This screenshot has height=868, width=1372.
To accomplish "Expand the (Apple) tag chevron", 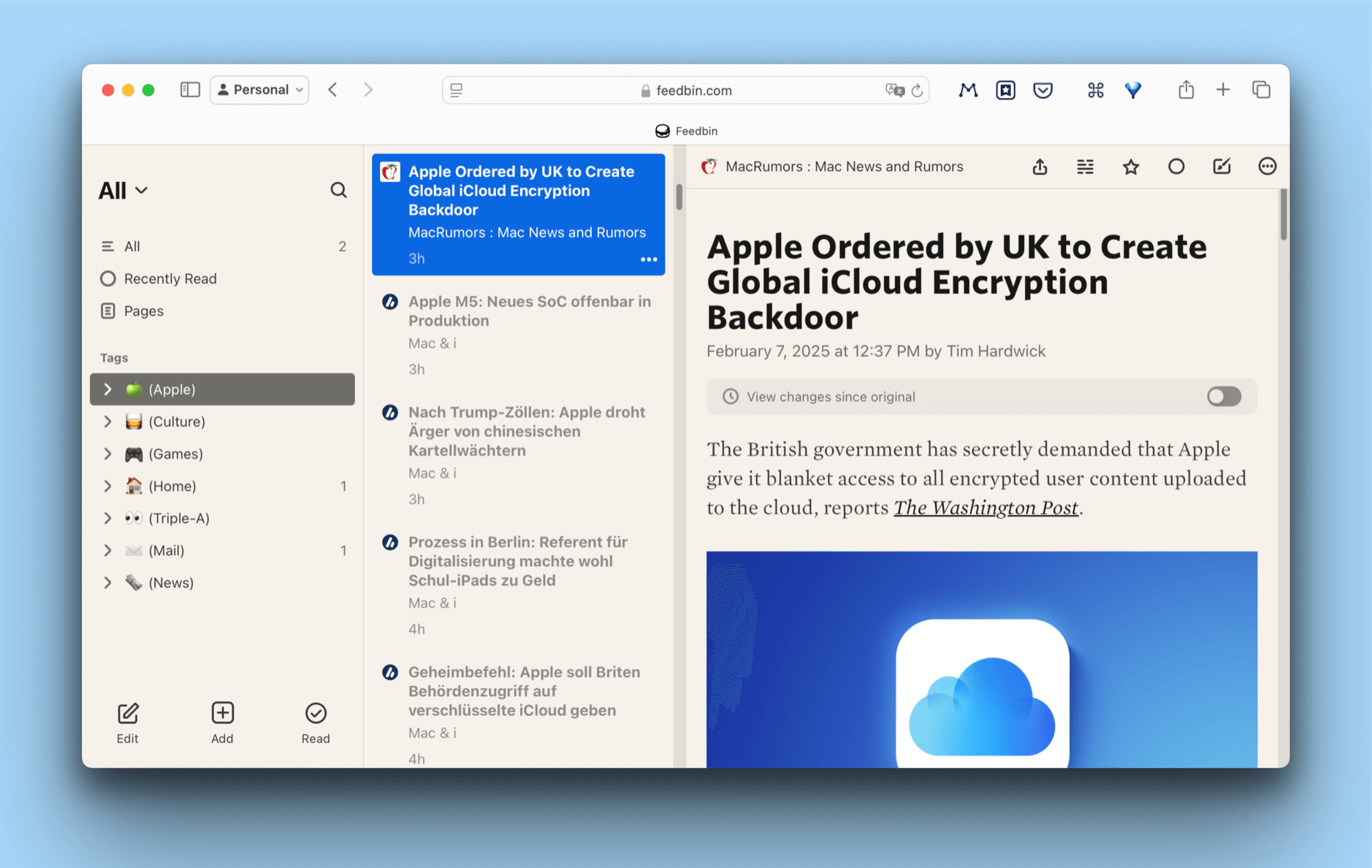I will pos(108,389).
